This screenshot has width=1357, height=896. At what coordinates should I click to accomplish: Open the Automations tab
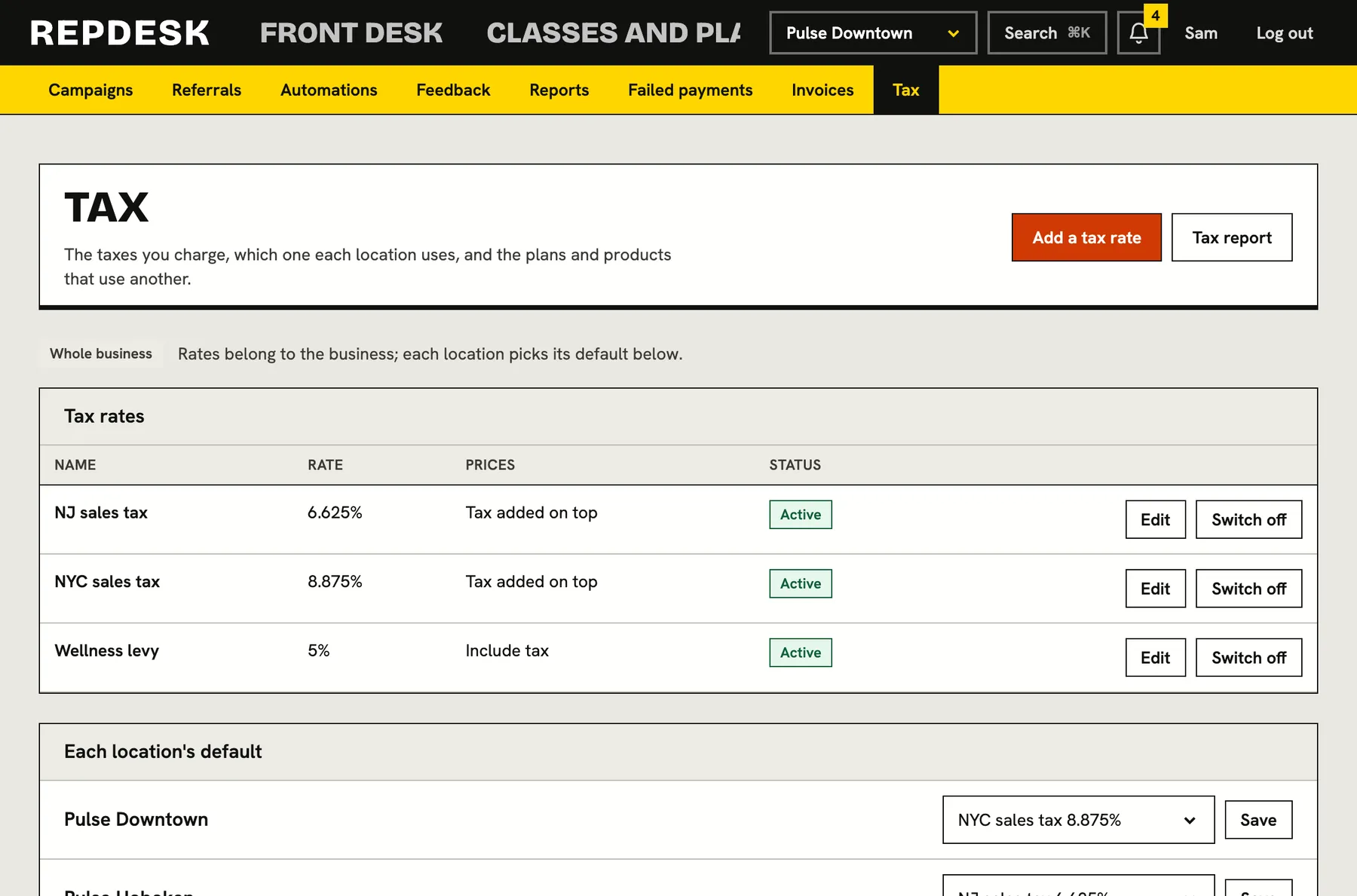329,90
